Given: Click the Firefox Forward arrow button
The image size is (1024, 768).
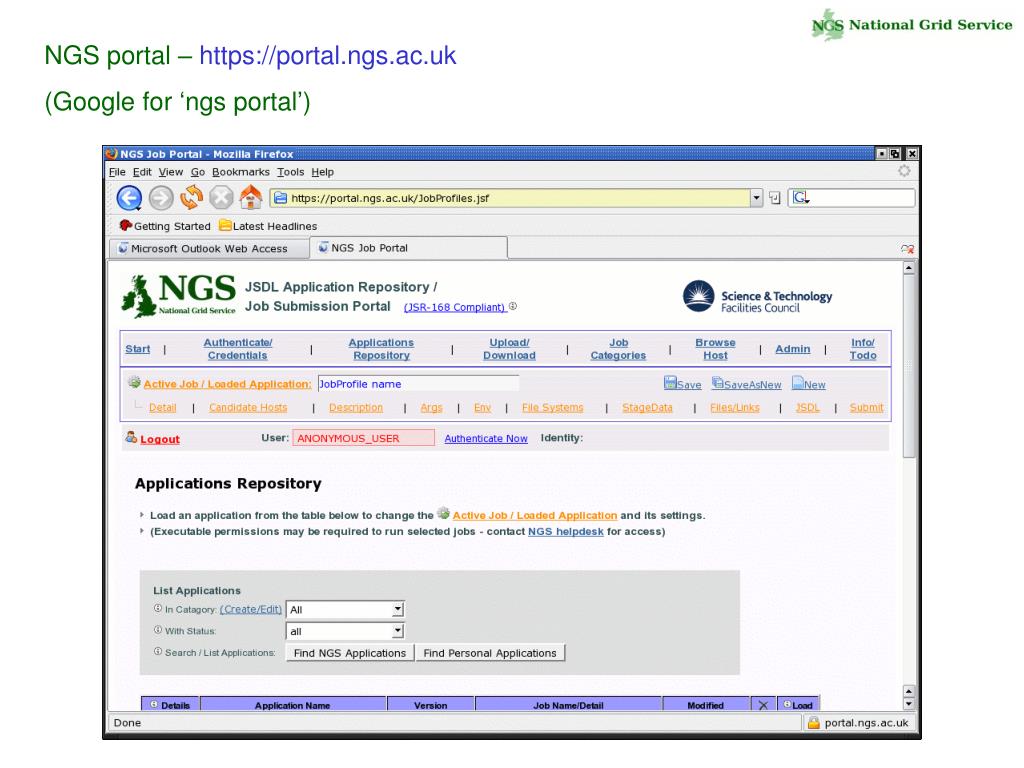Looking at the screenshot, I should coord(161,198).
